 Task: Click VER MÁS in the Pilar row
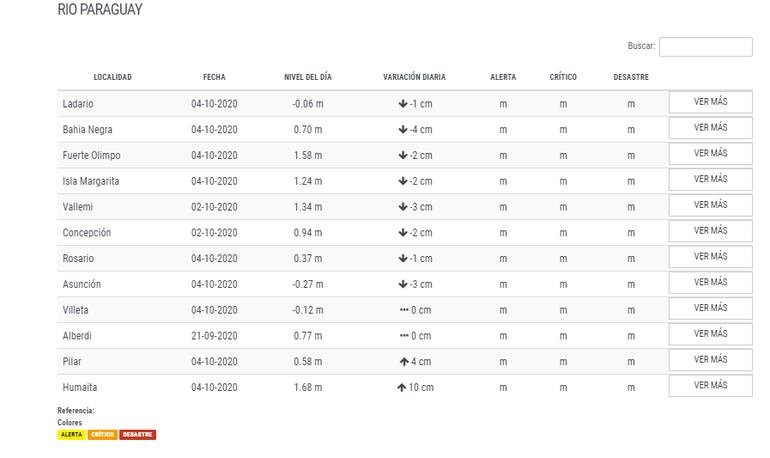[x=710, y=360]
